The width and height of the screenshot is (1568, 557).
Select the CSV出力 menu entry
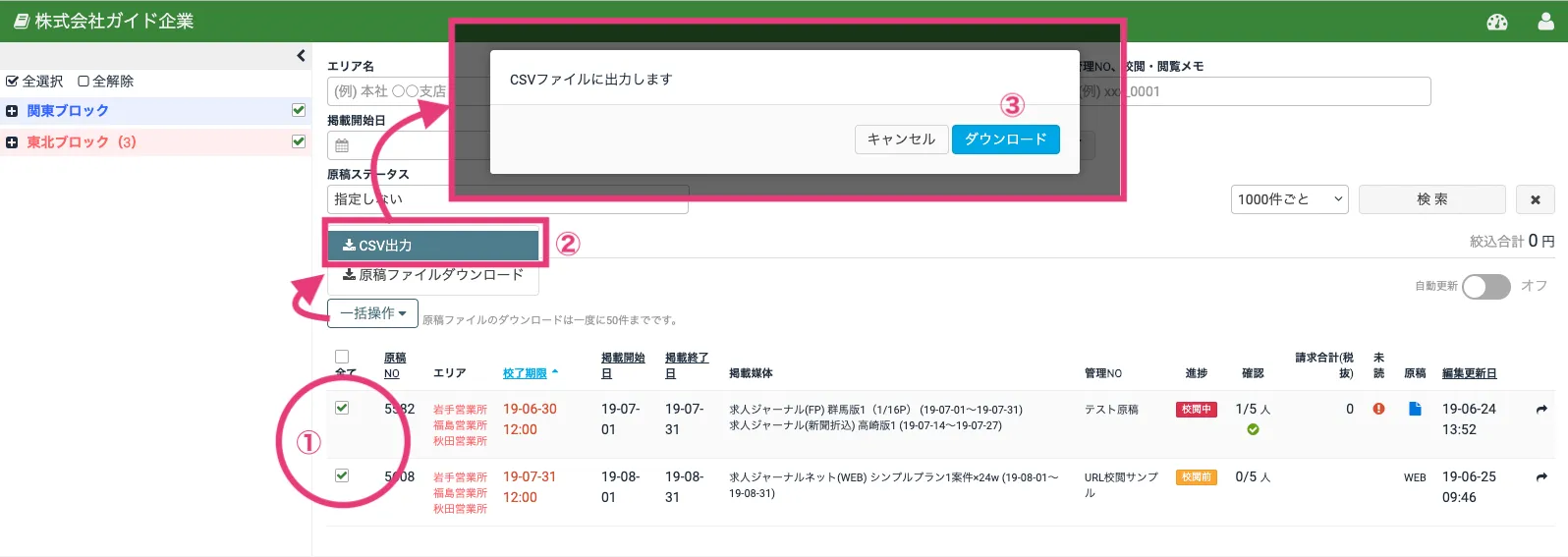(433, 246)
